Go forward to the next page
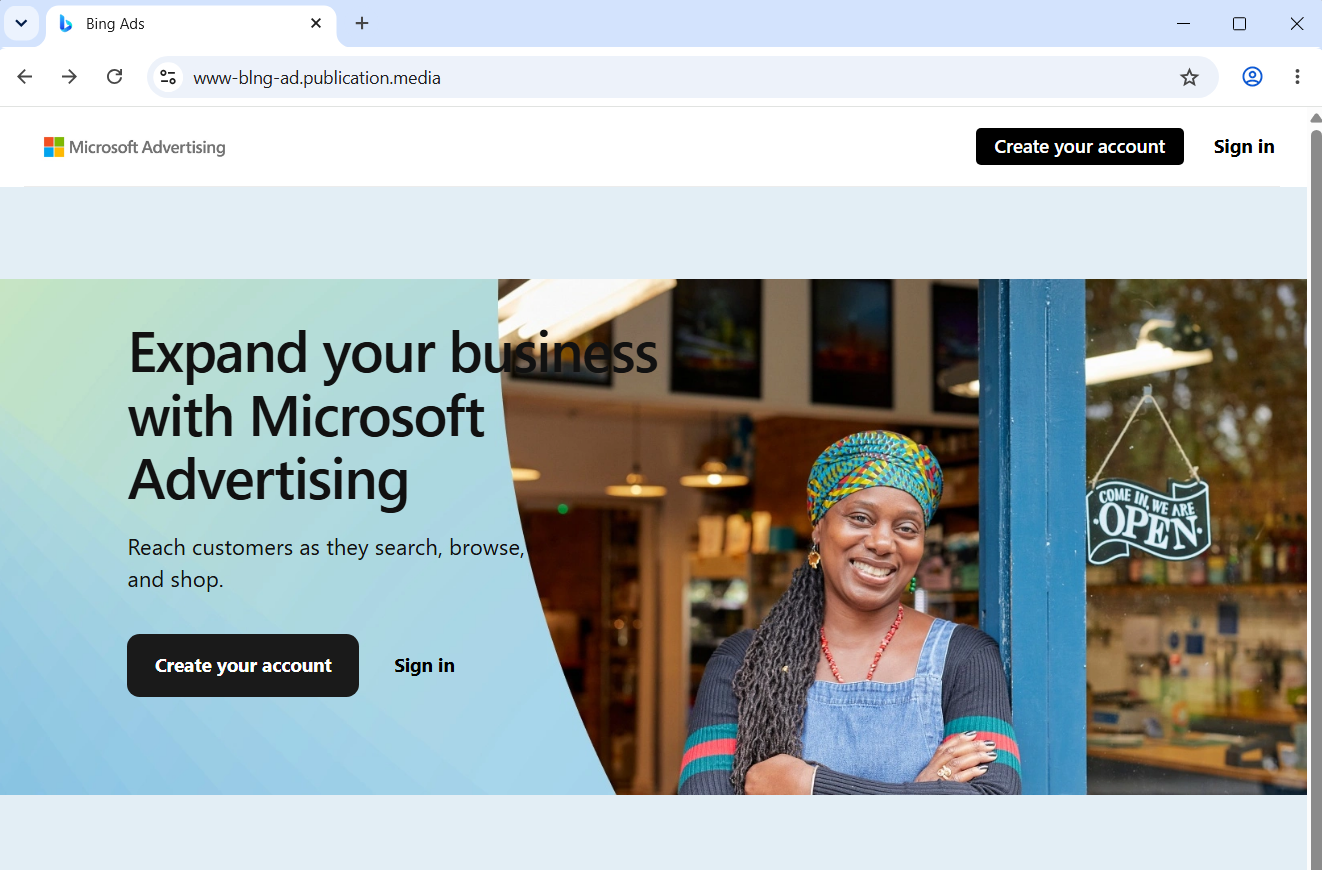Image resolution: width=1322 pixels, height=870 pixels. tap(69, 77)
